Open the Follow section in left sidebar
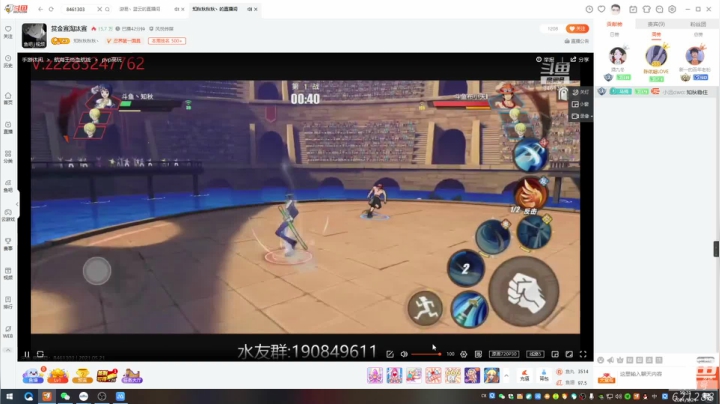Image resolution: width=720 pixels, height=404 pixels. point(8,32)
